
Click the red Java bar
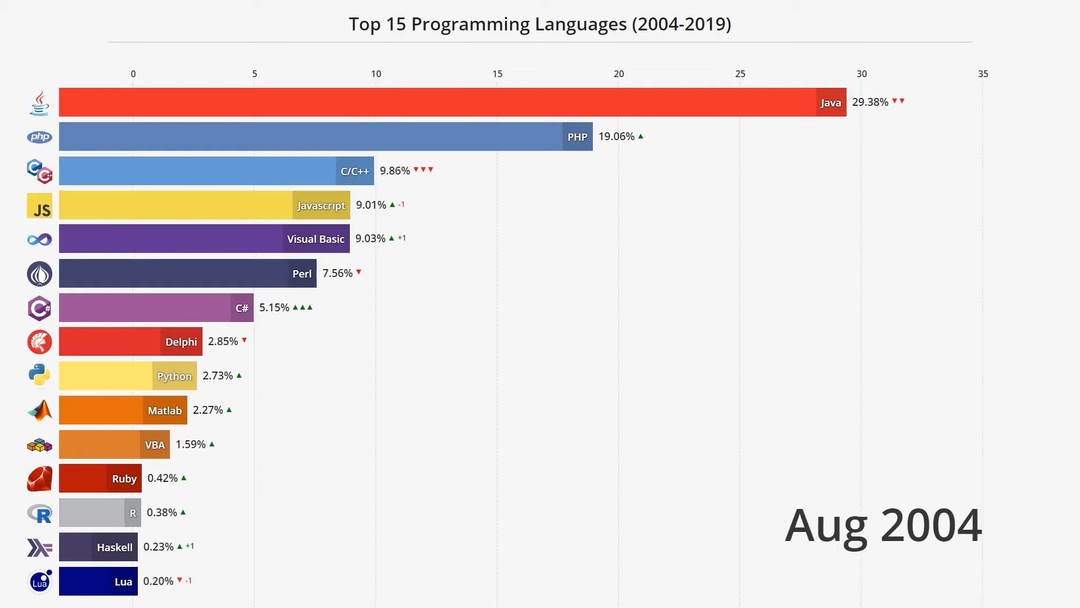453,102
